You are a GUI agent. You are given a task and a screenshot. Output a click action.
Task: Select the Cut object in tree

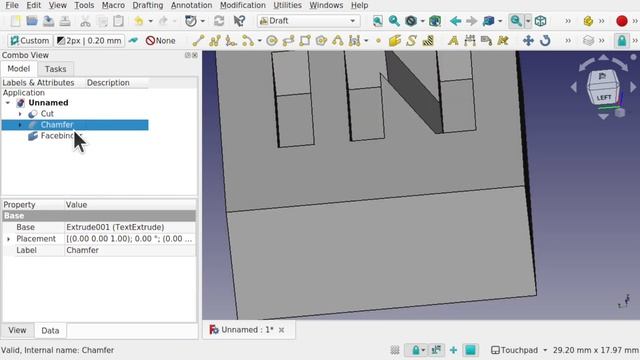[47, 114]
